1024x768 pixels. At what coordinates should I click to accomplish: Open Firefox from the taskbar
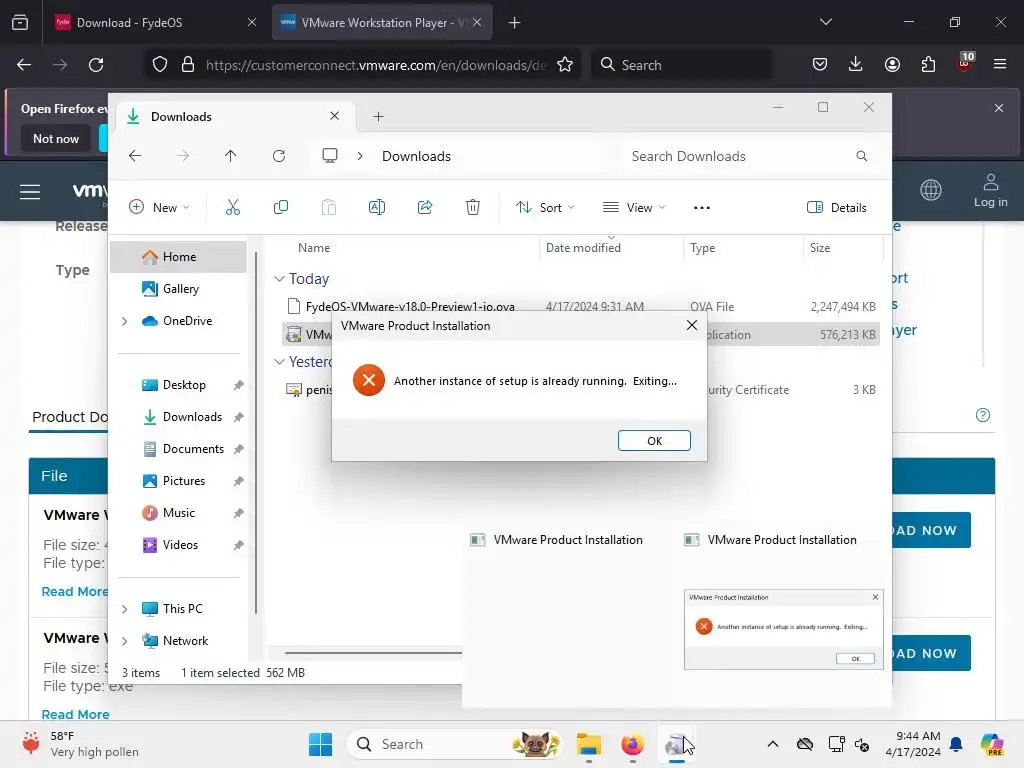click(632, 744)
